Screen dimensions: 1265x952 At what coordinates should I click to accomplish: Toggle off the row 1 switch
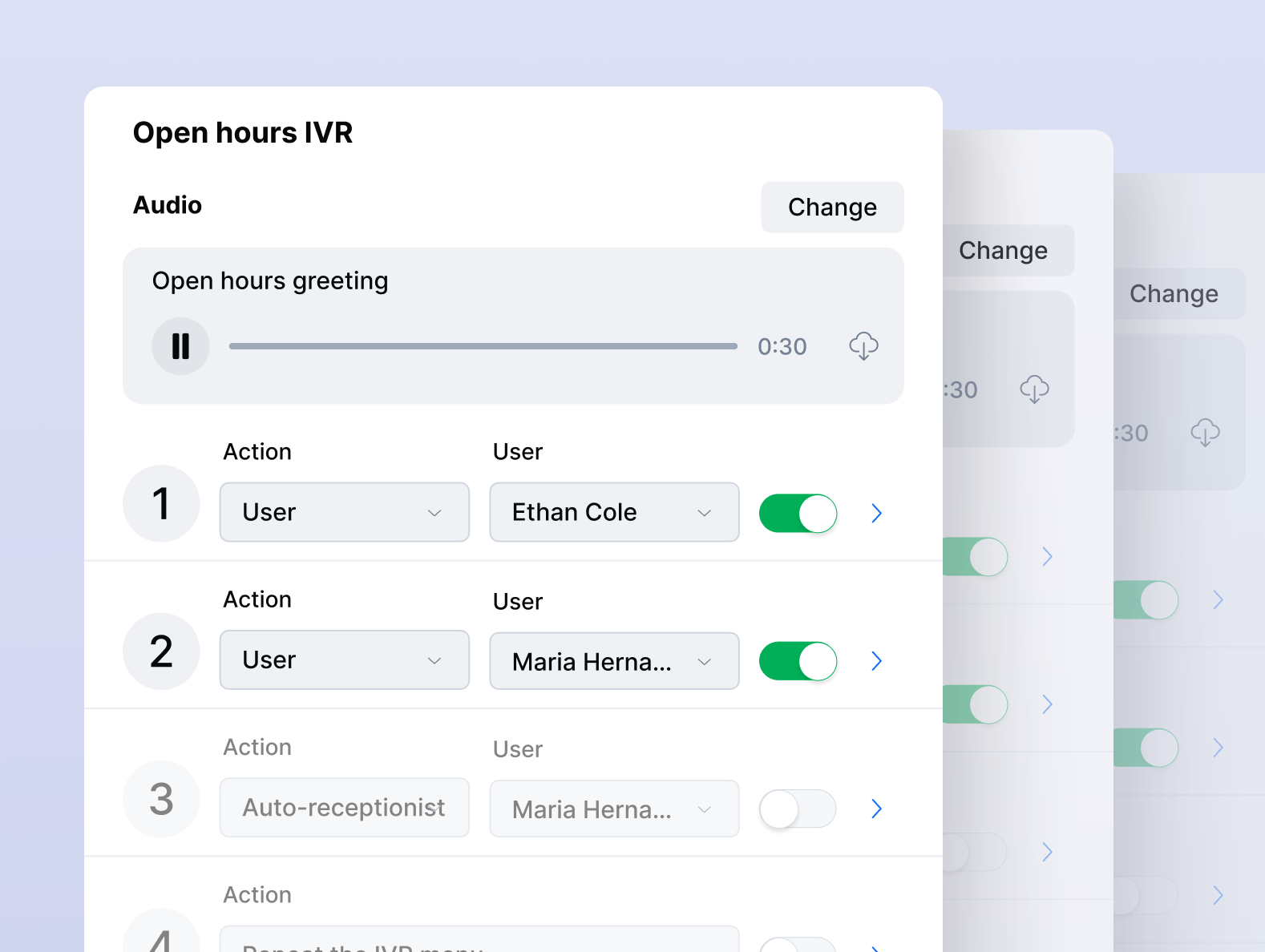pyautogui.click(x=798, y=513)
